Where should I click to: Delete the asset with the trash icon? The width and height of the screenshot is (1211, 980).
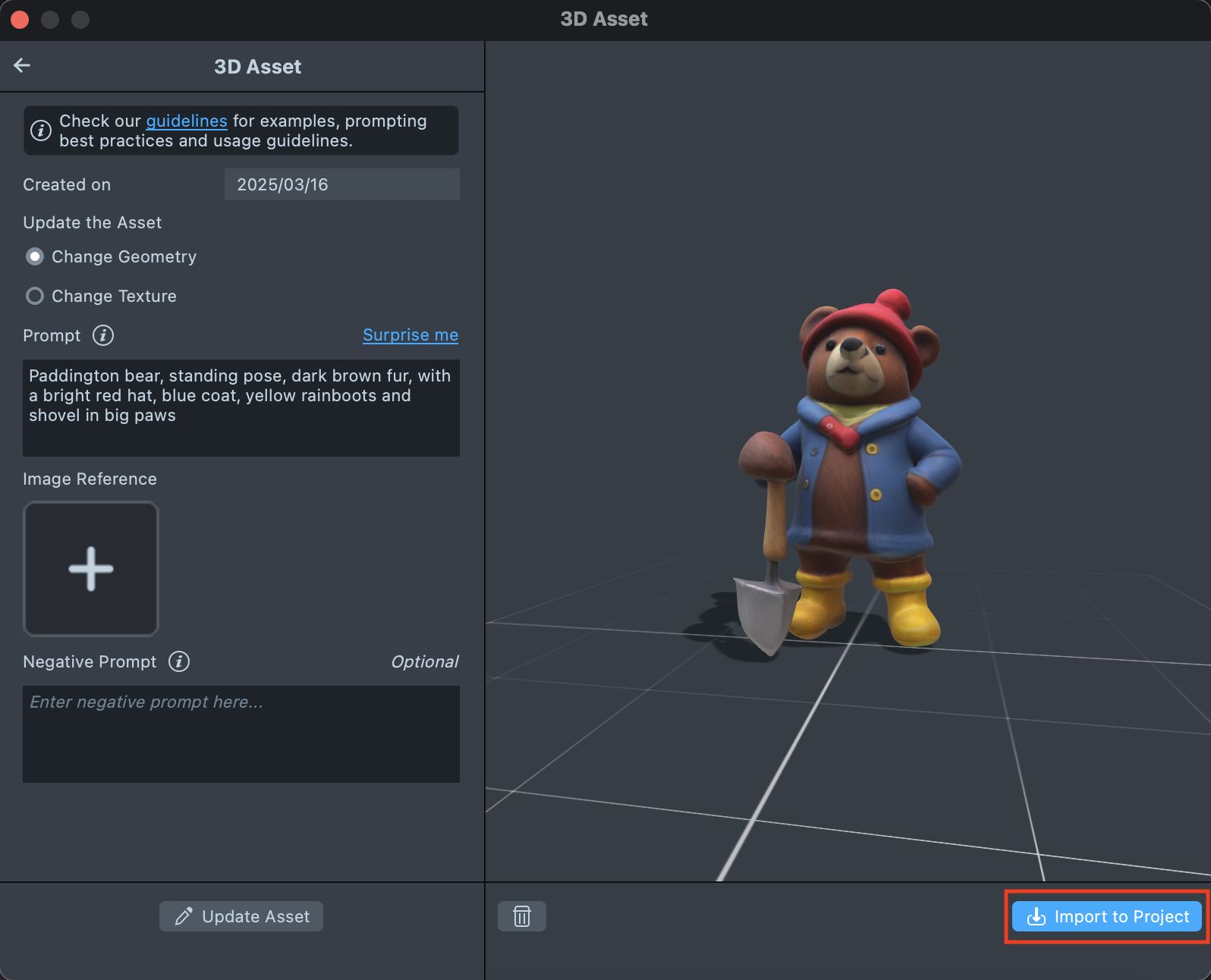click(x=522, y=916)
